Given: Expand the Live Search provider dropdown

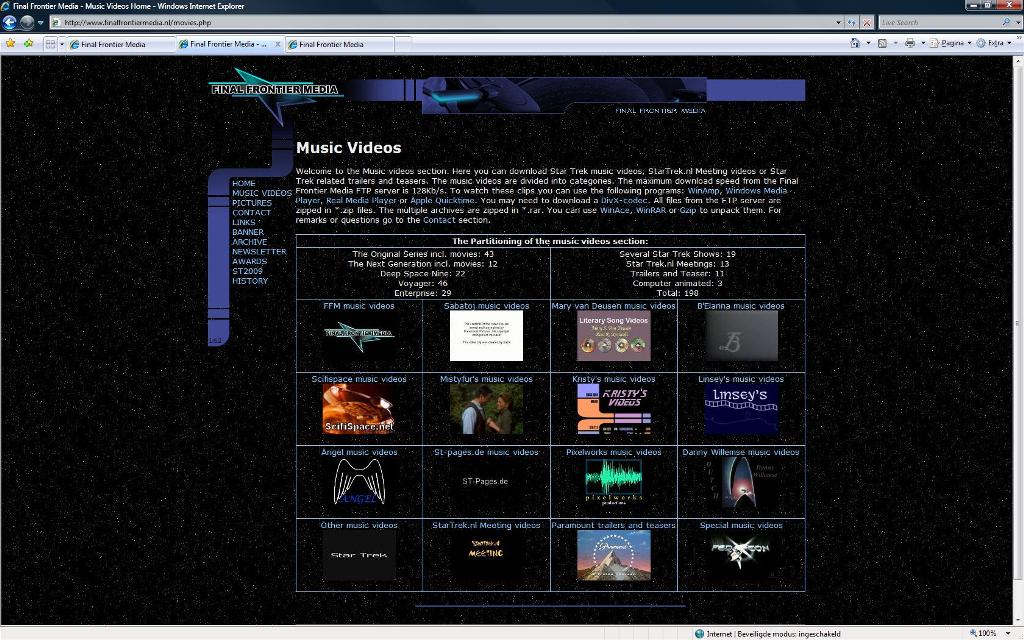Looking at the screenshot, I should pos(1017,22).
